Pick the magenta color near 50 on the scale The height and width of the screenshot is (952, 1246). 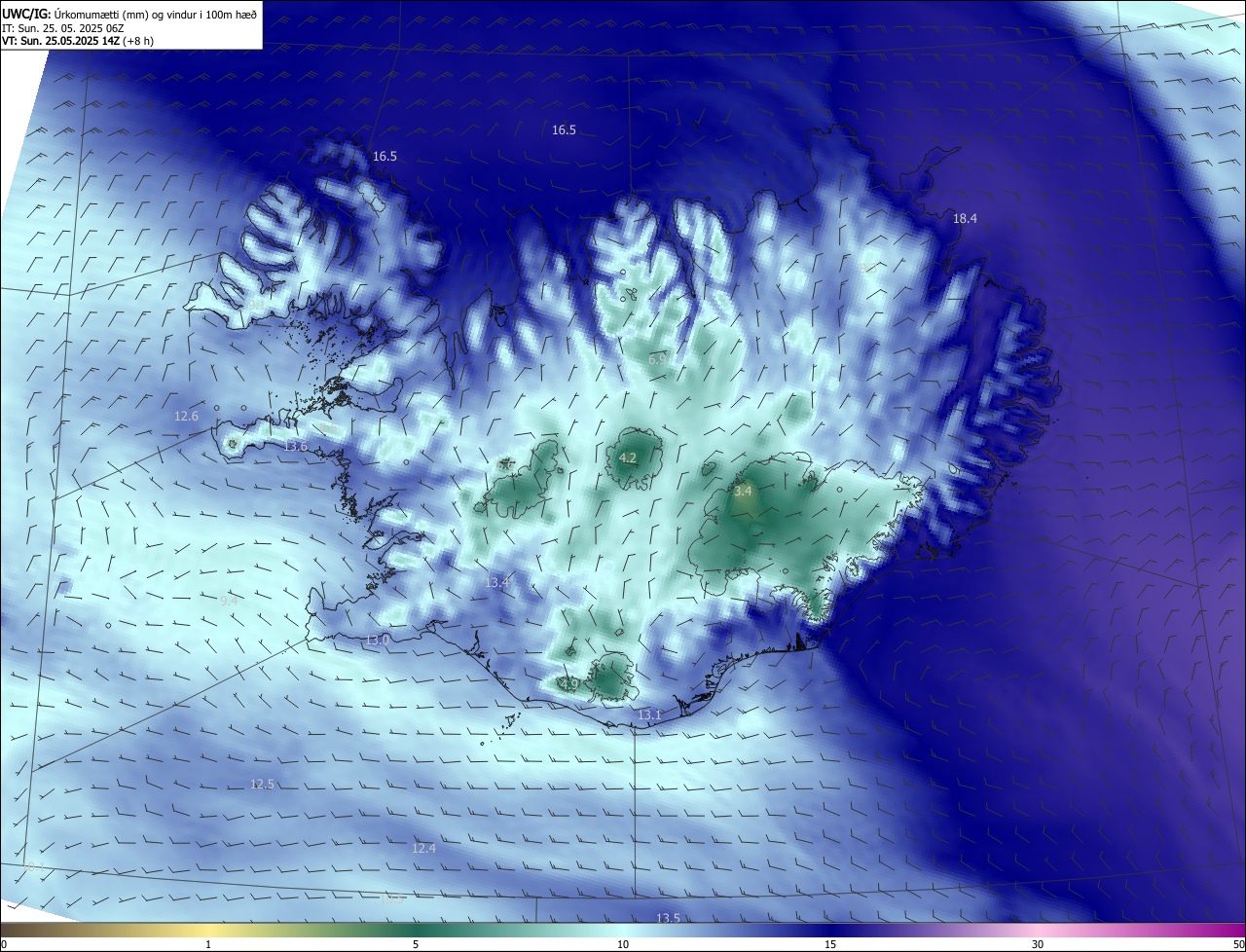coord(1234,930)
